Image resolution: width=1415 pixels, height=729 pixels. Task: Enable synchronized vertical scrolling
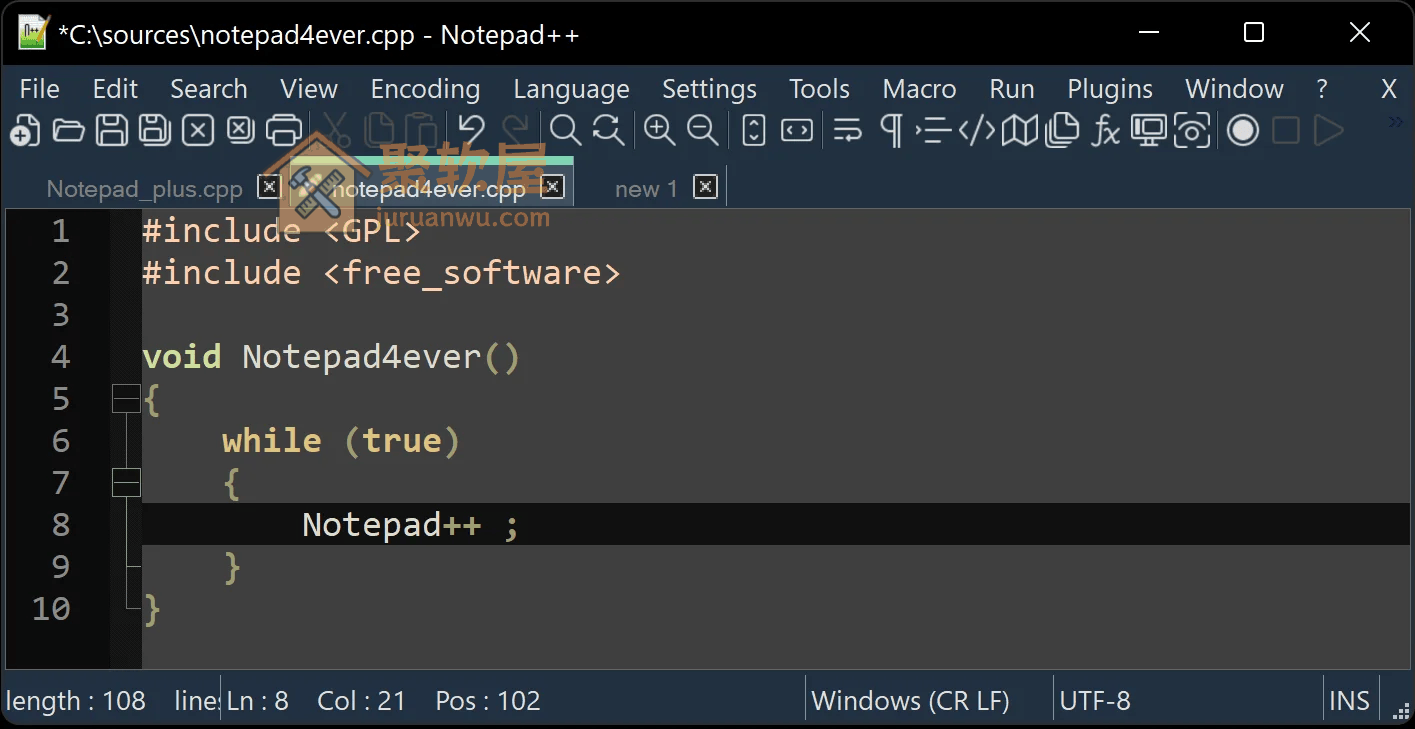(755, 130)
